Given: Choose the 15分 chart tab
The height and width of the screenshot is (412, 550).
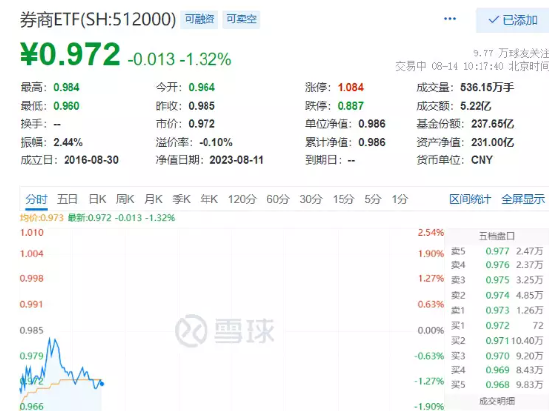Looking at the screenshot, I should click(x=343, y=199).
